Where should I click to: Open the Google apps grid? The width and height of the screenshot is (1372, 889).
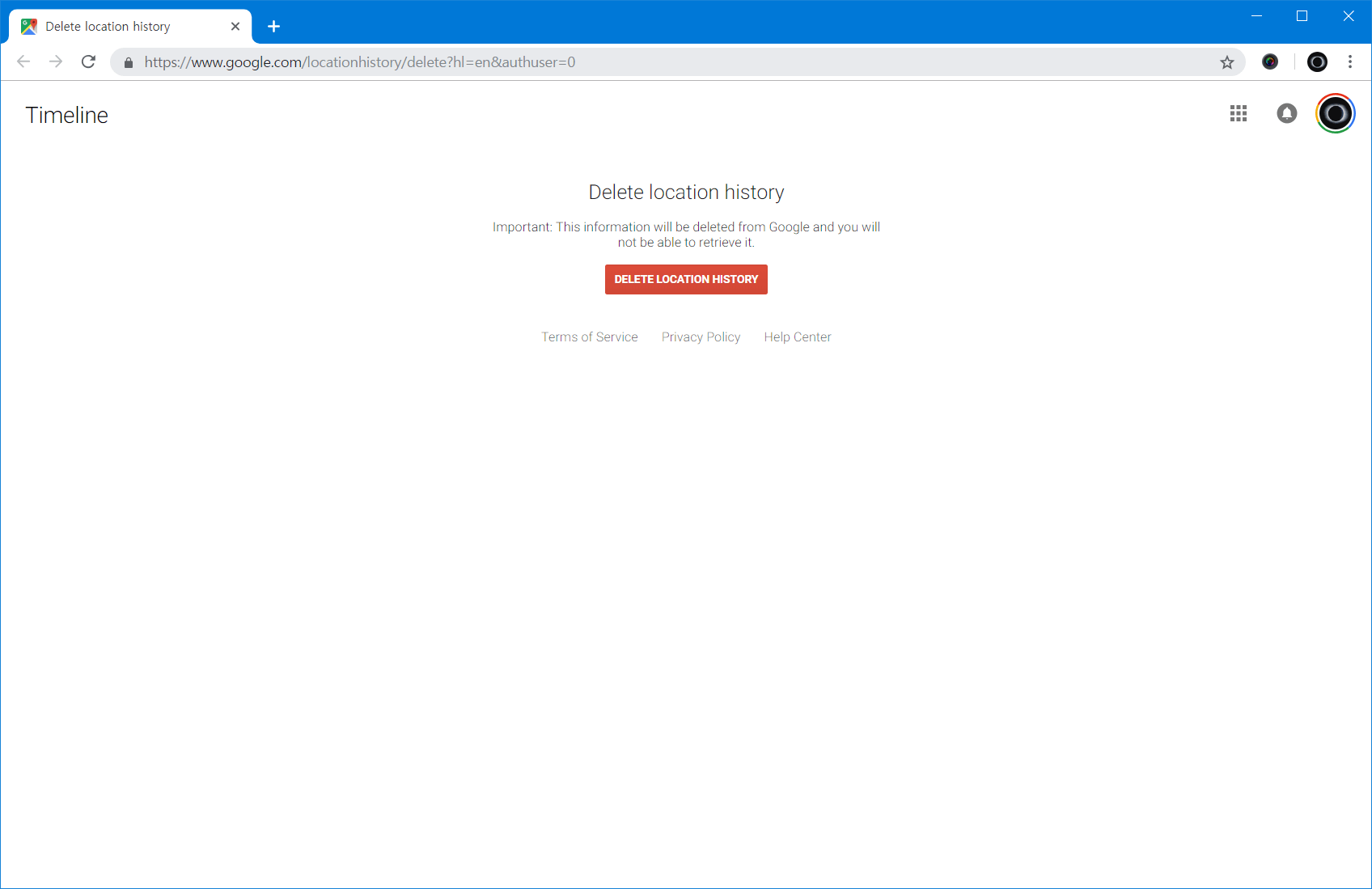[x=1238, y=113]
